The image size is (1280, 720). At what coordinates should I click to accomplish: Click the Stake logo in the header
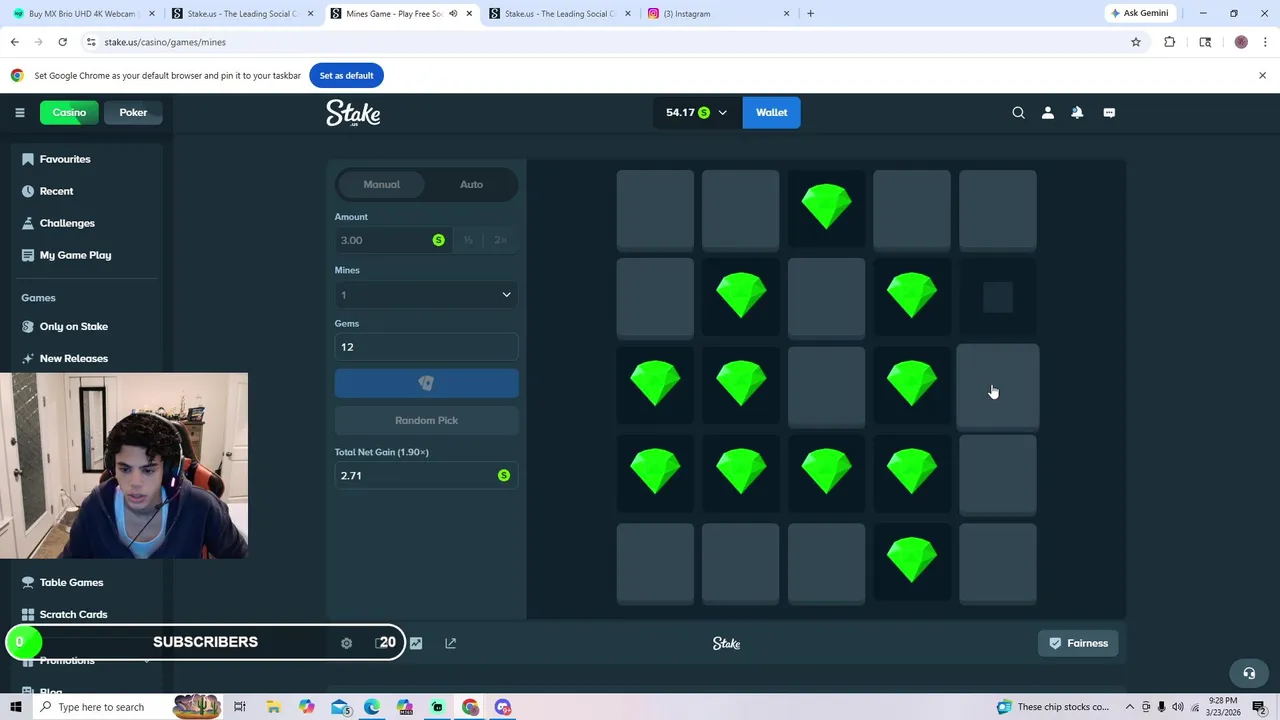click(353, 113)
